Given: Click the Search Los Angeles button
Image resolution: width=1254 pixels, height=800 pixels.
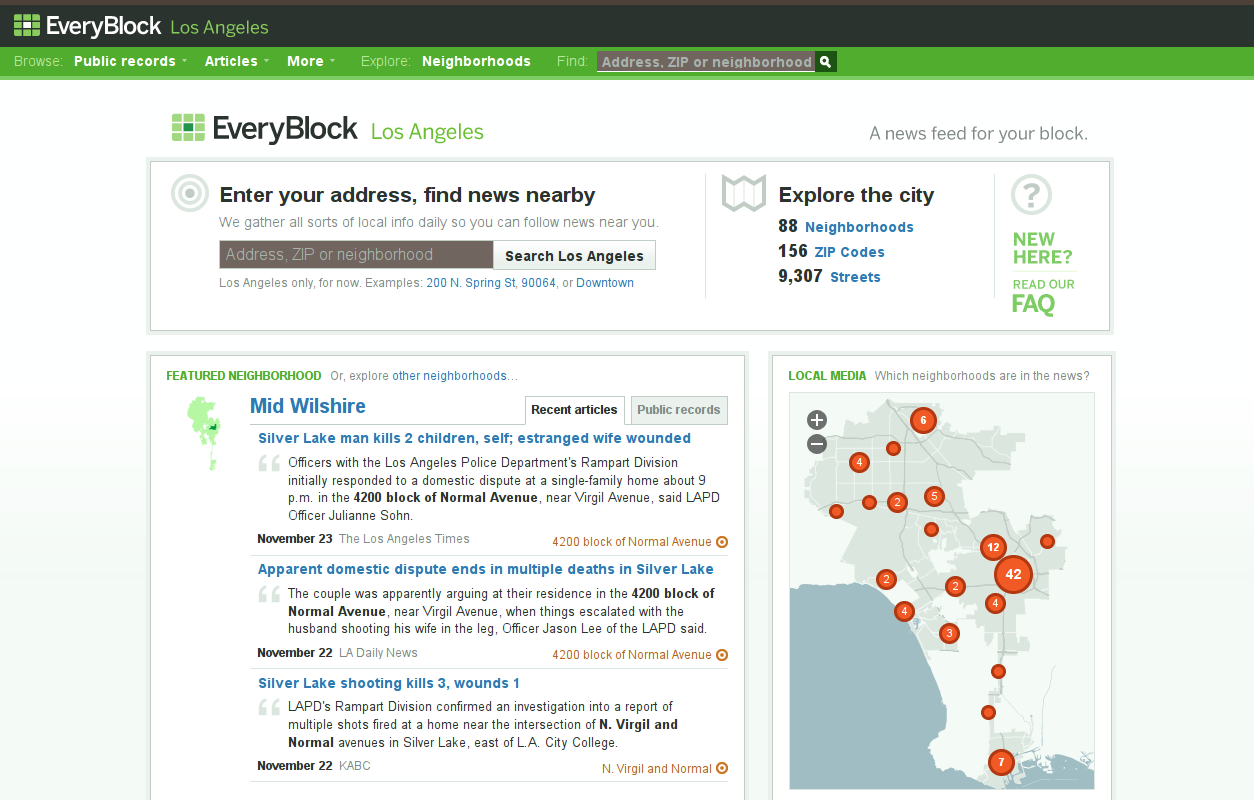Looking at the screenshot, I should [574, 256].
